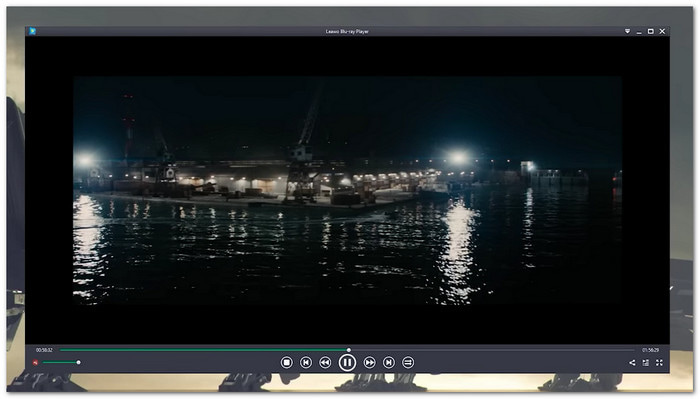This screenshot has width=700, height=399.
Task: Rewind the video
Action: [x=325, y=362]
